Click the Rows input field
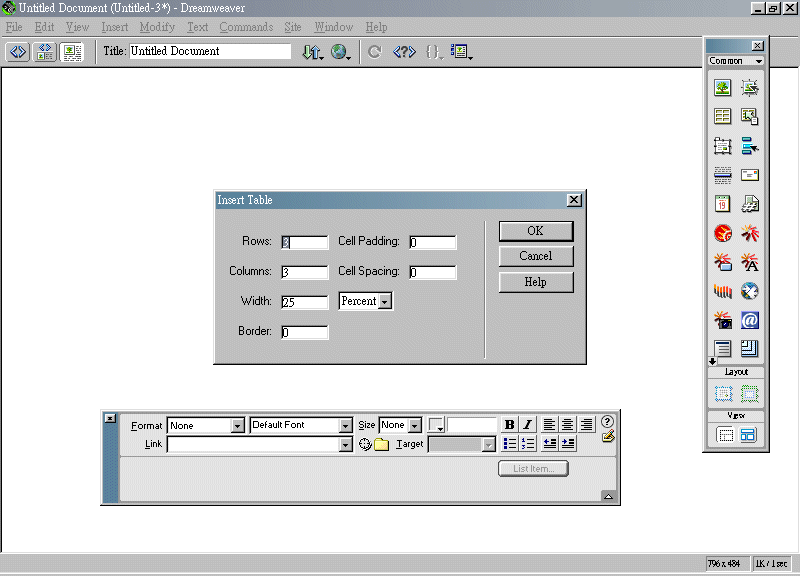Image resolution: width=800 pixels, height=576 pixels. tap(305, 242)
